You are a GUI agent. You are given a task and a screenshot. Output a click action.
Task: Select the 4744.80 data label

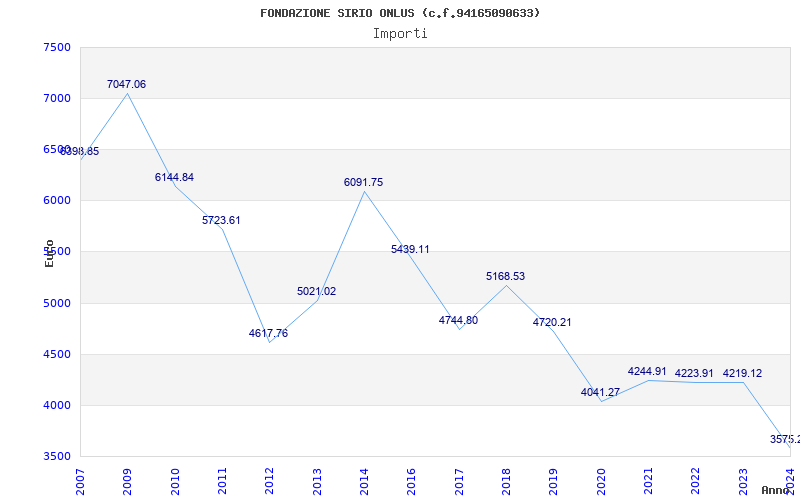tap(458, 320)
